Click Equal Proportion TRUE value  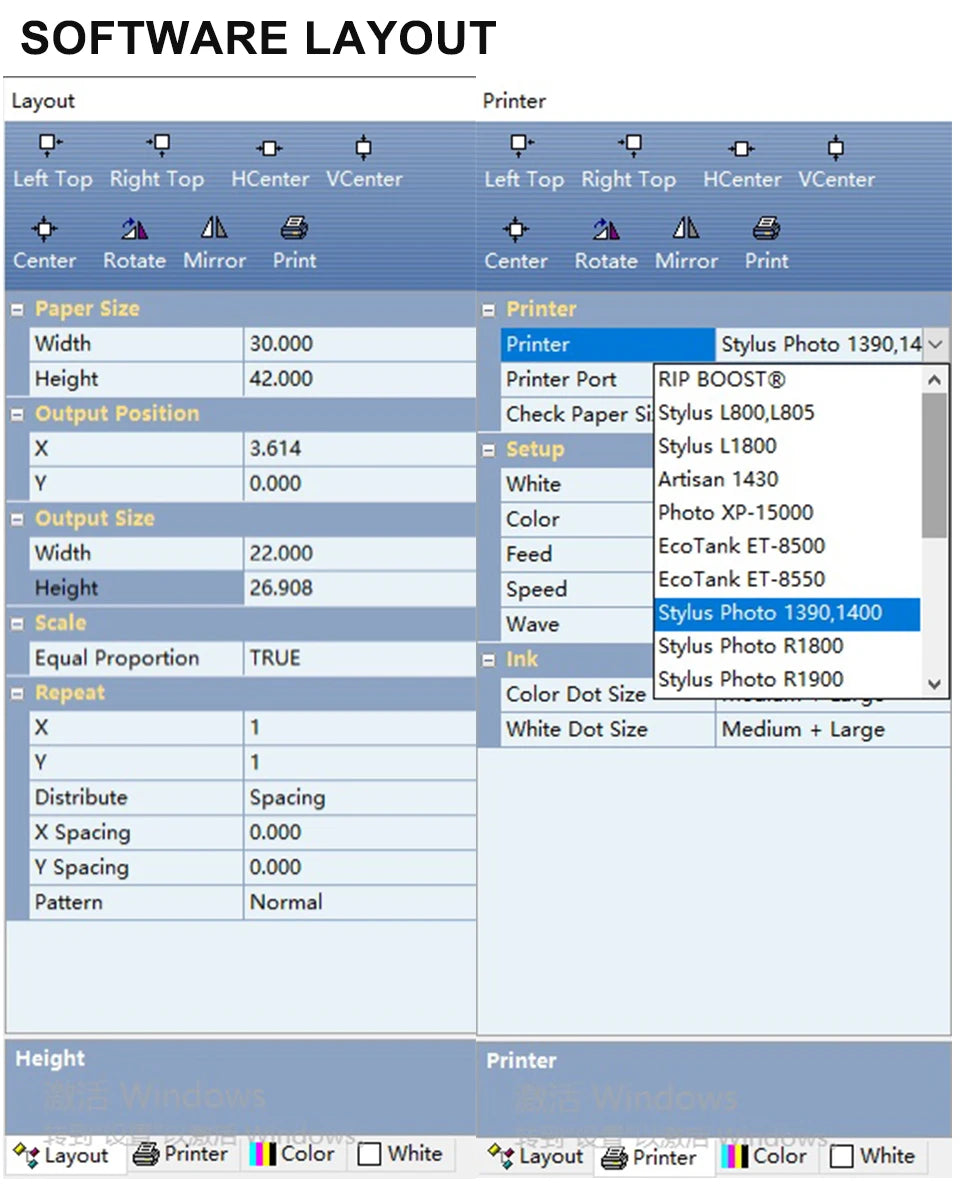[x=360, y=658]
